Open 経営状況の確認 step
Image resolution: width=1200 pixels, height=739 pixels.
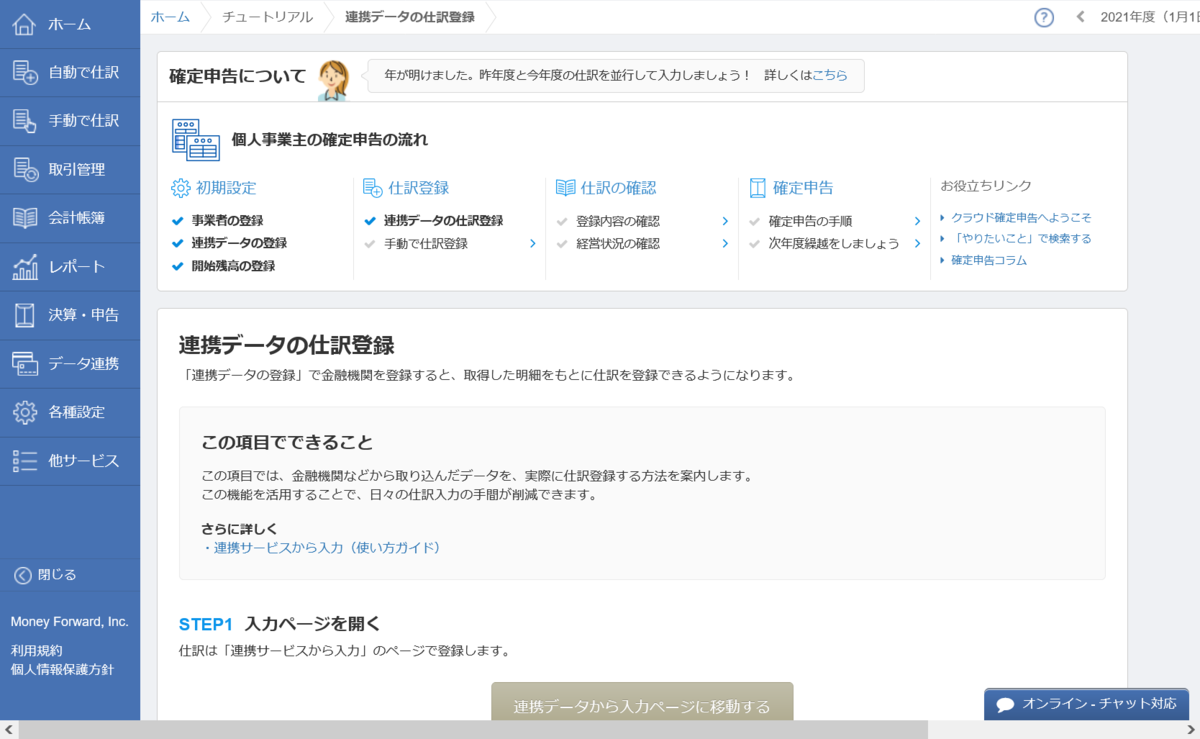tap(617, 243)
